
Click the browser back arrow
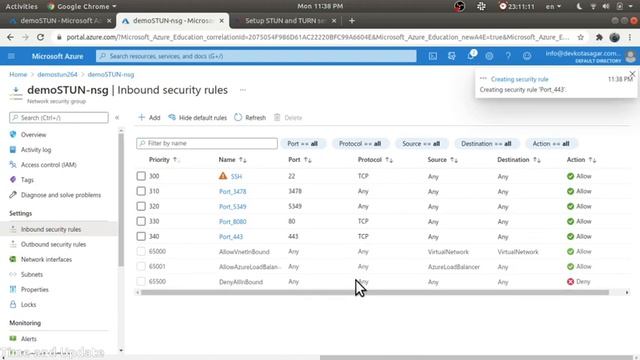click(10, 37)
